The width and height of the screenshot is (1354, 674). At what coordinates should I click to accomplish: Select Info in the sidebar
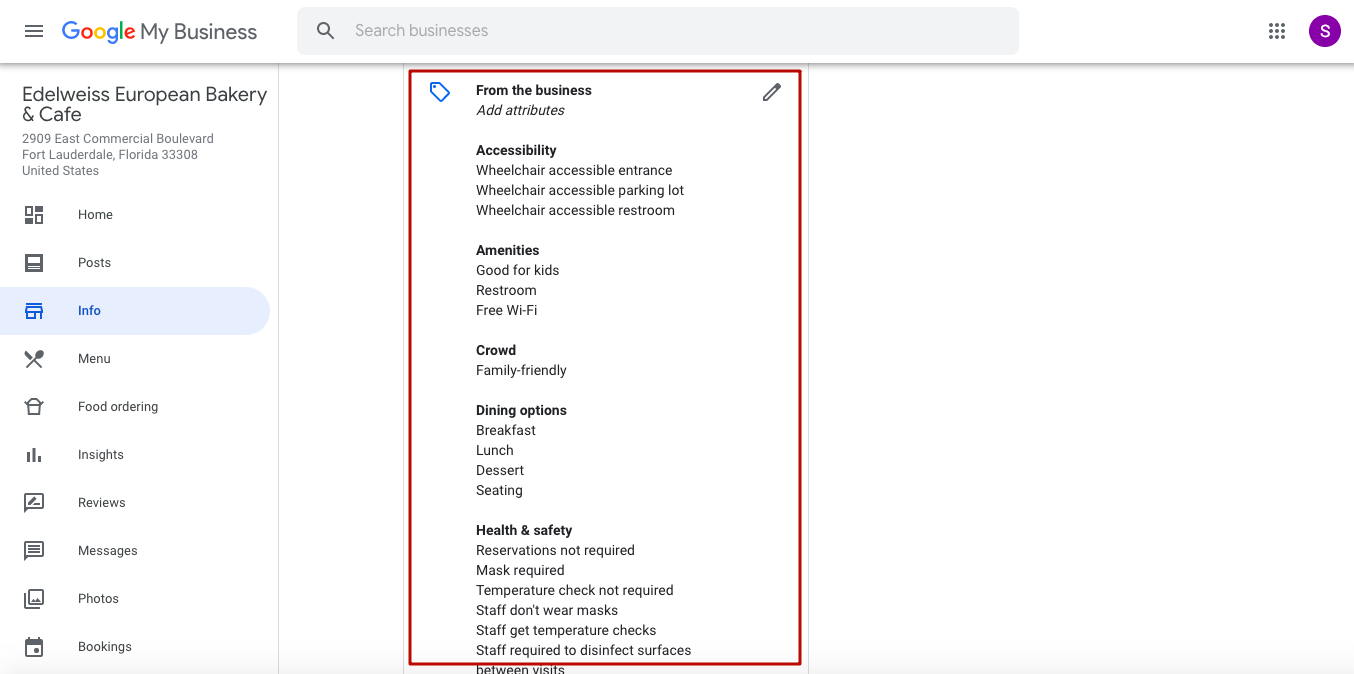point(89,311)
